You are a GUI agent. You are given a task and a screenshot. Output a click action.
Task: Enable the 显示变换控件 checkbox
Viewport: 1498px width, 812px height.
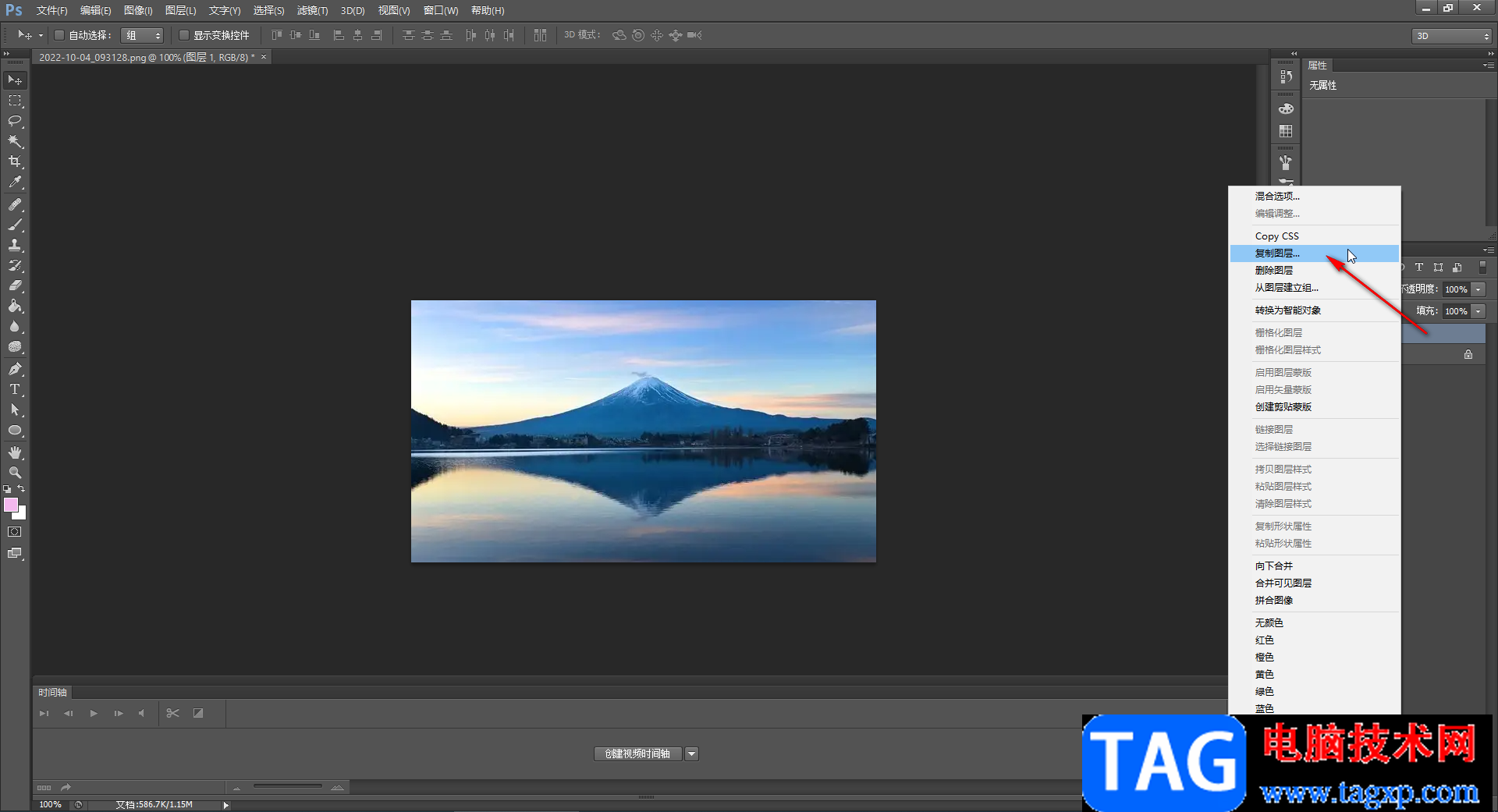tap(184, 35)
